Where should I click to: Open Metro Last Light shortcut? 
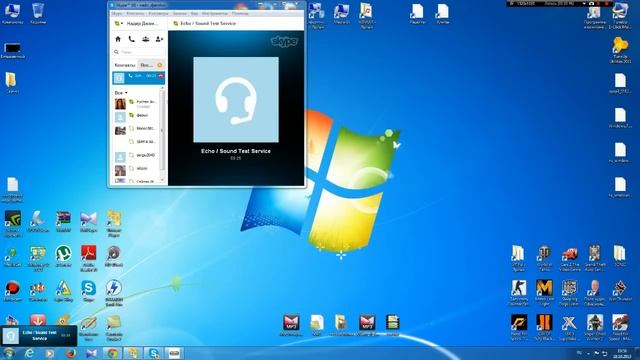(544, 293)
